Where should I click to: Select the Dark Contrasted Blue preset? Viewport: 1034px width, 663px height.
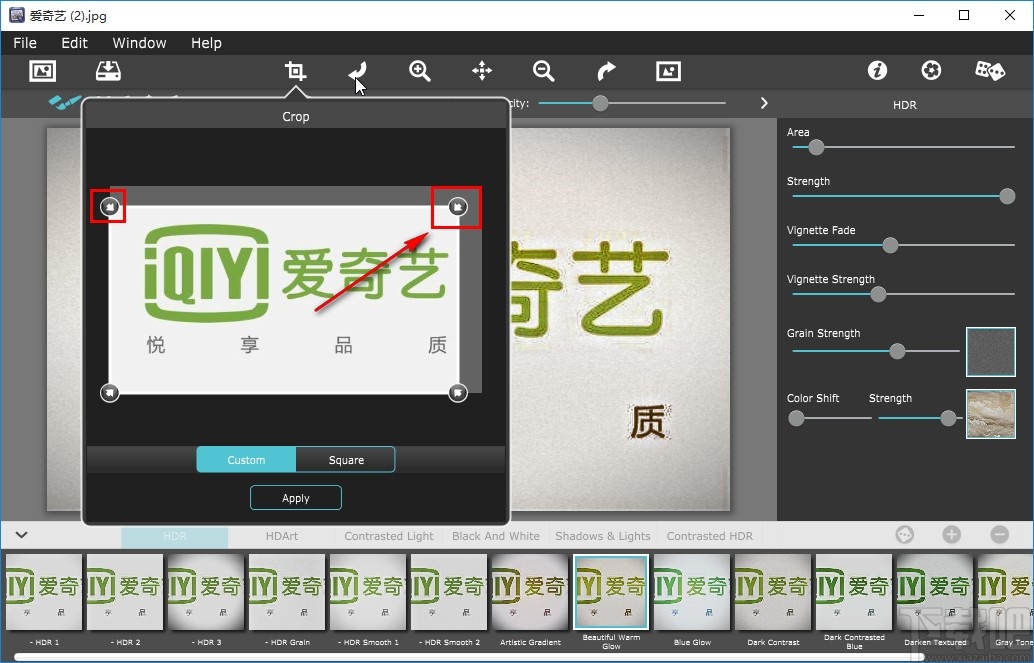[x=854, y=592]
